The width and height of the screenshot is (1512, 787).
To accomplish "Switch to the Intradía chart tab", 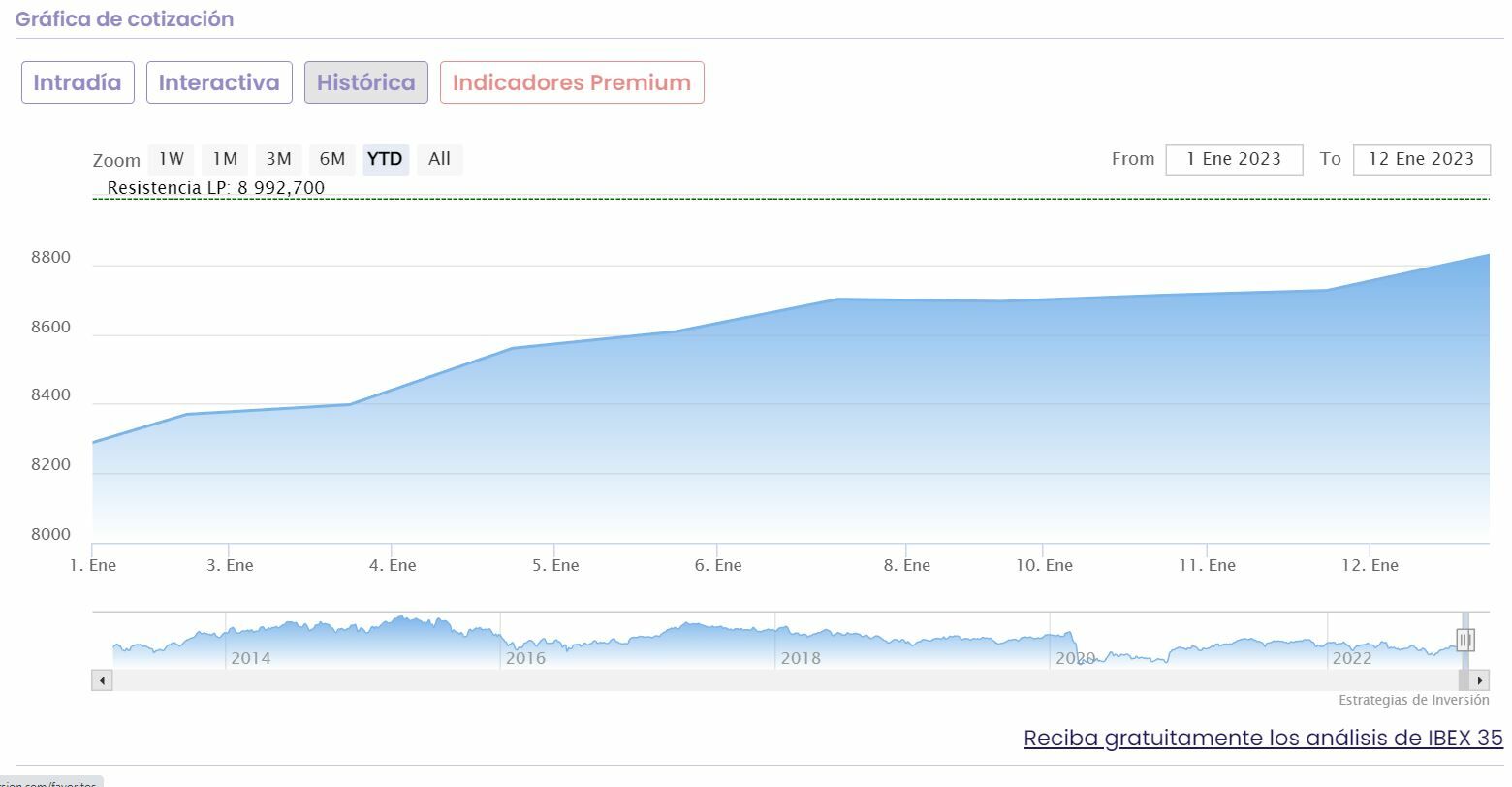I will point(78,82).
